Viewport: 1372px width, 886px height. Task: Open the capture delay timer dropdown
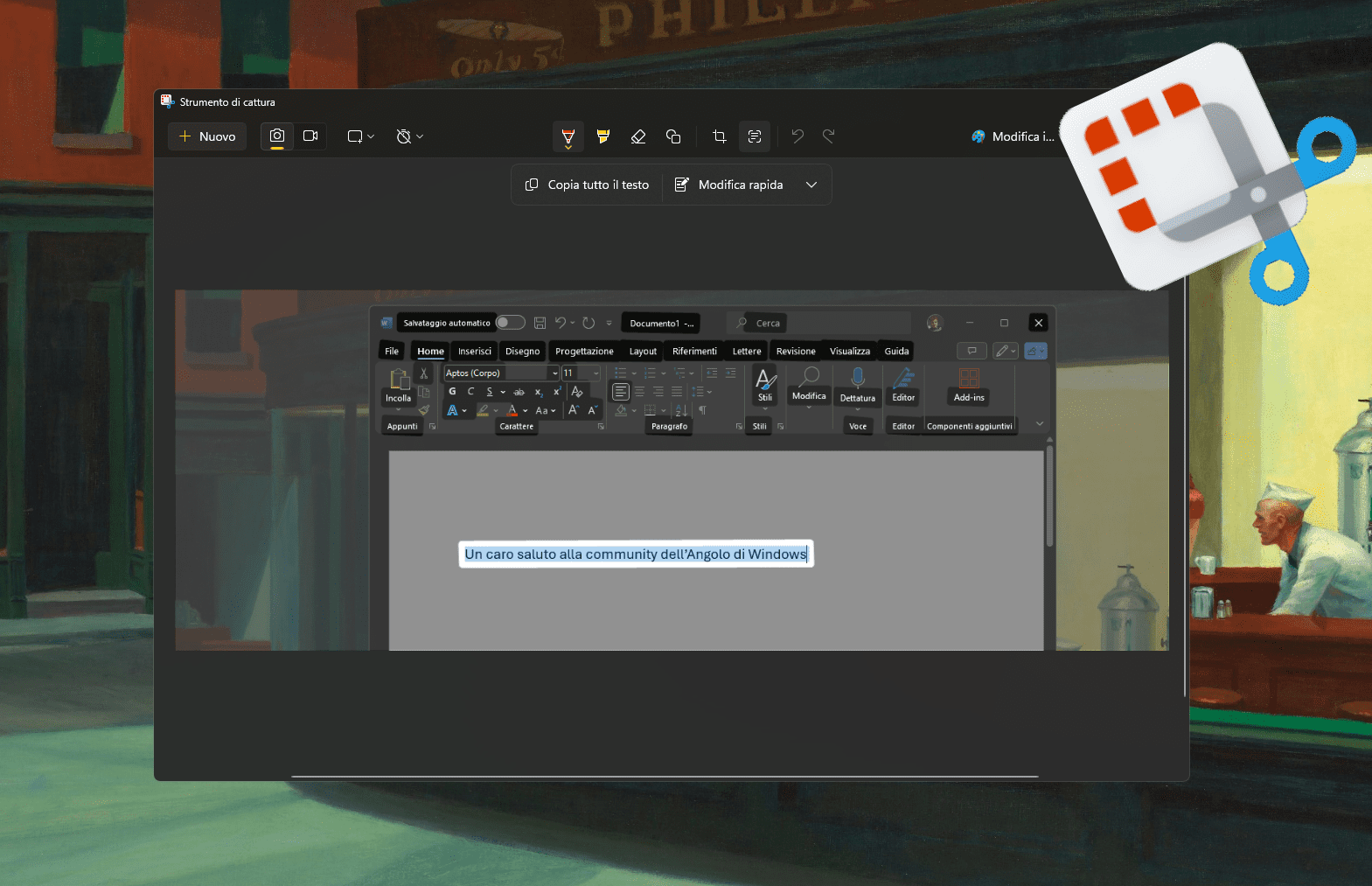pyautogui.click(x=409, y=136)
